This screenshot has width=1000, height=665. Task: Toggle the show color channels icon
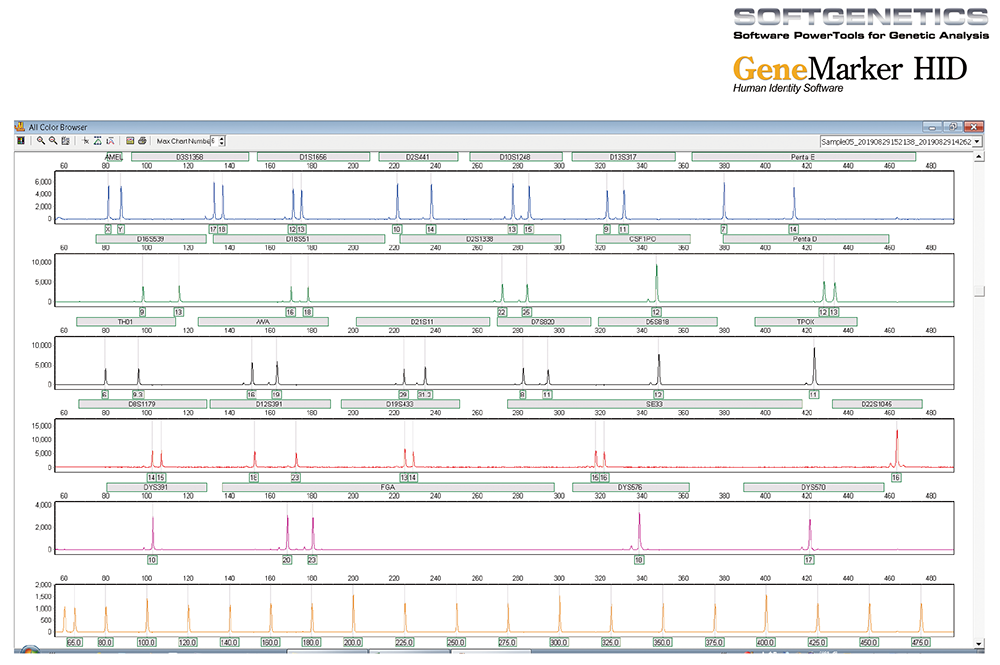[19, 141]
